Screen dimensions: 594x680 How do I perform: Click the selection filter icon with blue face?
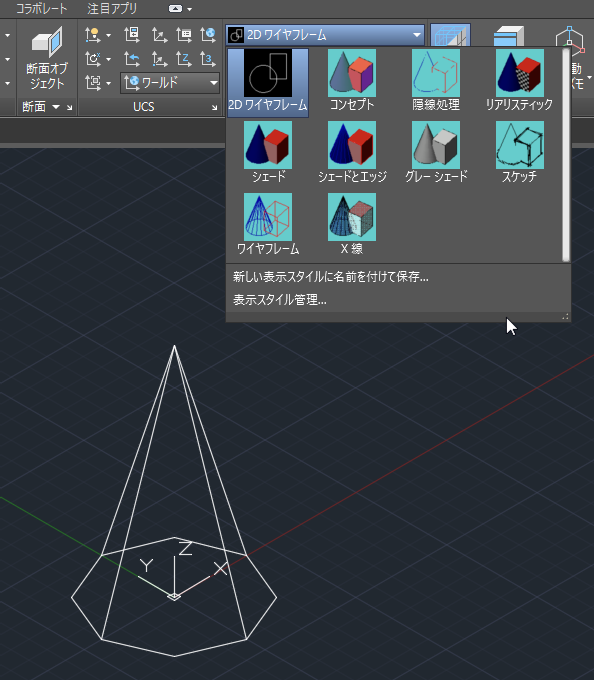coord(509,36)
